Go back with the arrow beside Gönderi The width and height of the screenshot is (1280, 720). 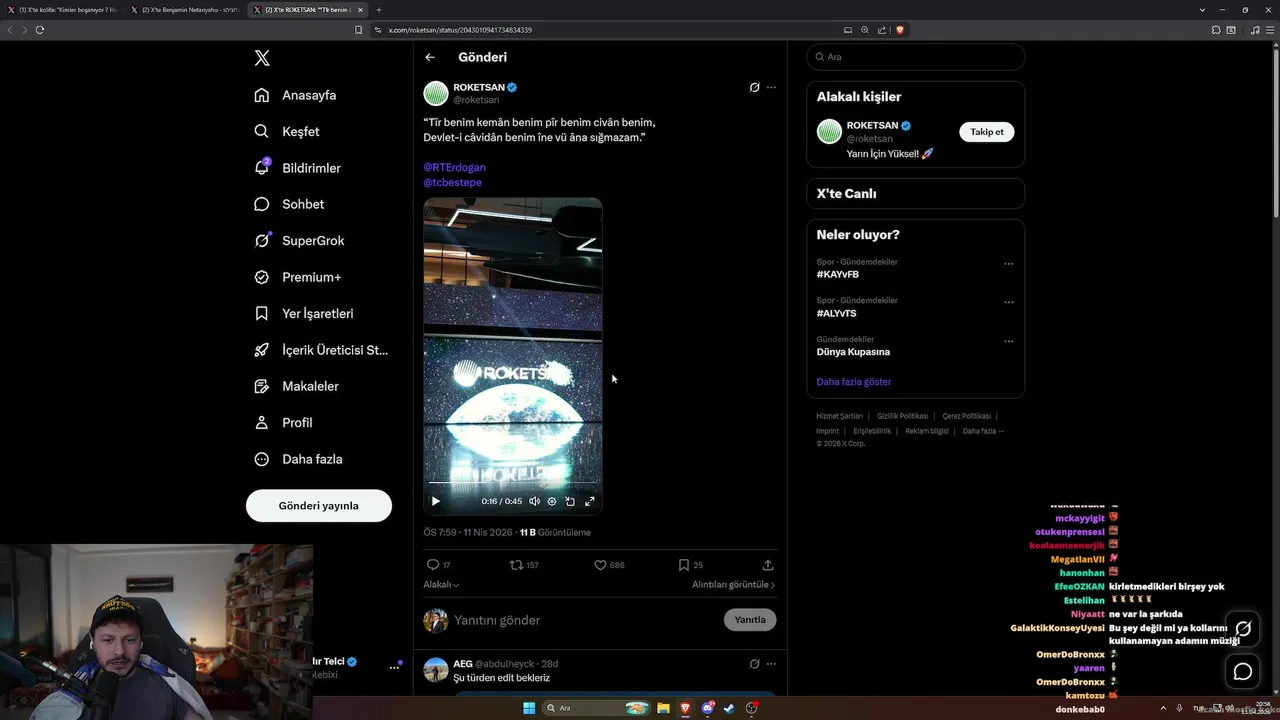point(430,57)
